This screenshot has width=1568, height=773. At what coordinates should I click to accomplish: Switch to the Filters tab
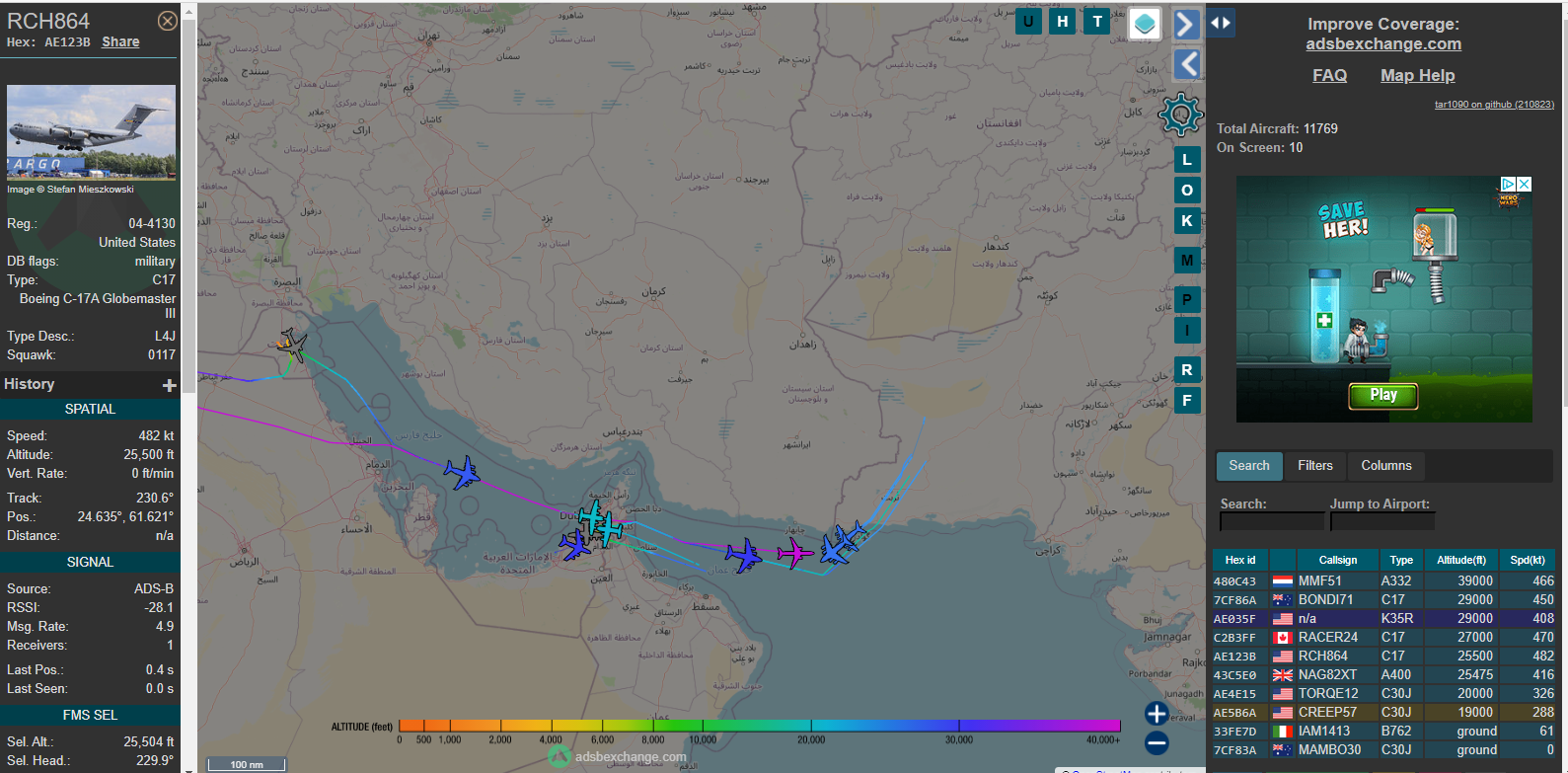coord(1314,466)
